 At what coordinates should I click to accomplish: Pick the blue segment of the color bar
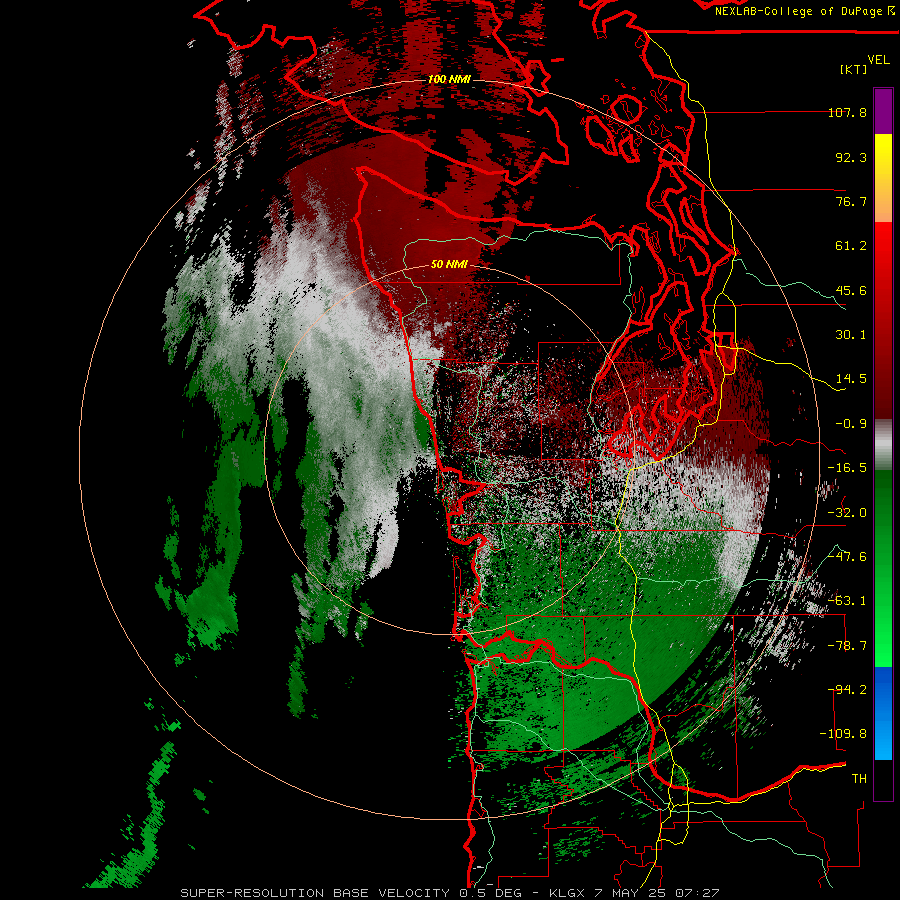[883, 713]
